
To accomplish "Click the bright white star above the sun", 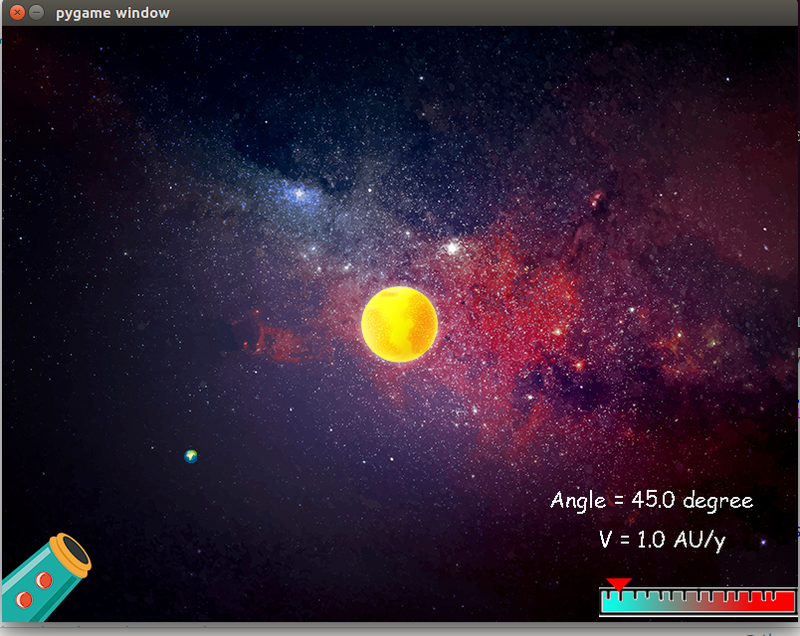I will (x=452, y=247).
